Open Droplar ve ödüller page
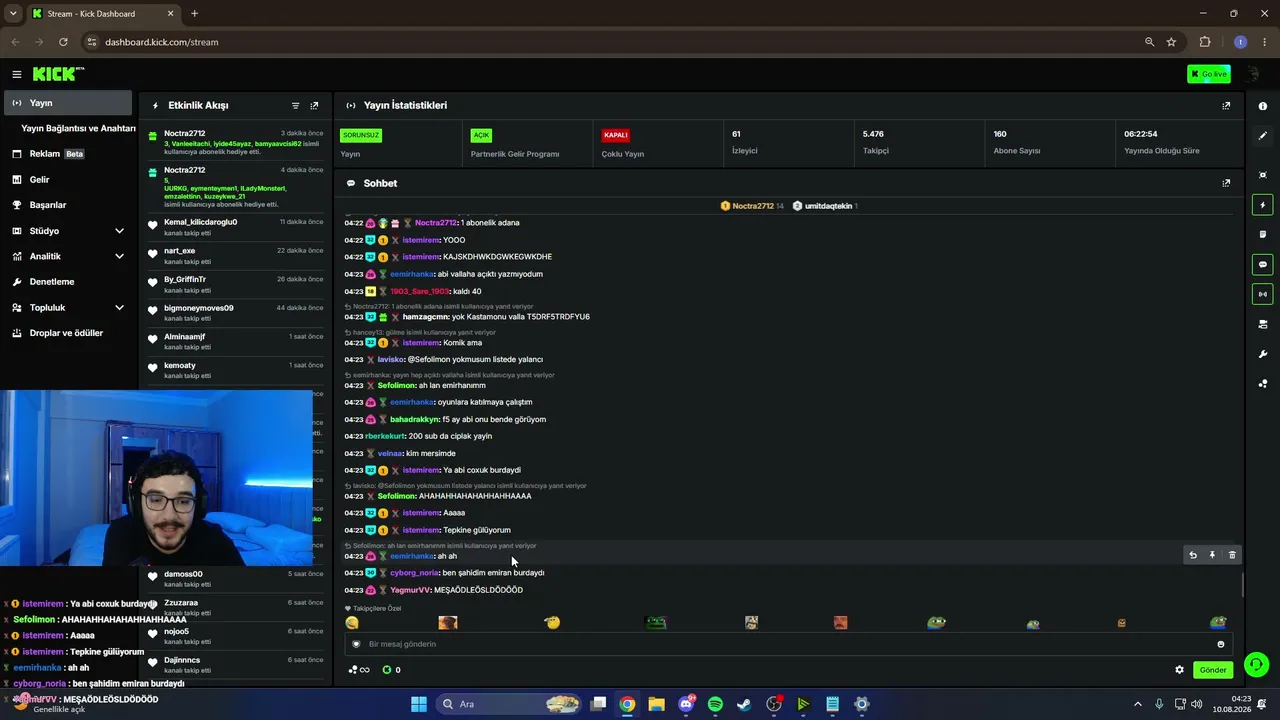The image size is (1280, 720). tap(67, 333)
